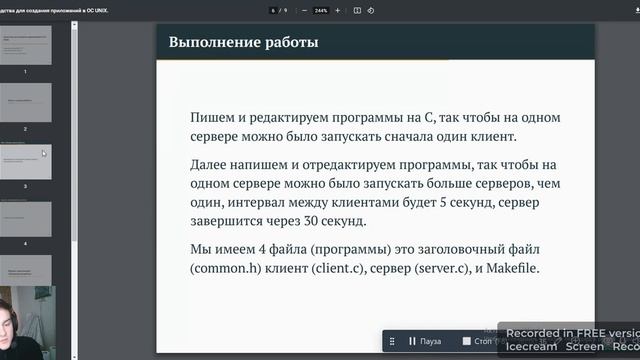Select page 4 thumbnail in sidebar
The width and height of the screenshot is (640, 360).
(25, 219)
